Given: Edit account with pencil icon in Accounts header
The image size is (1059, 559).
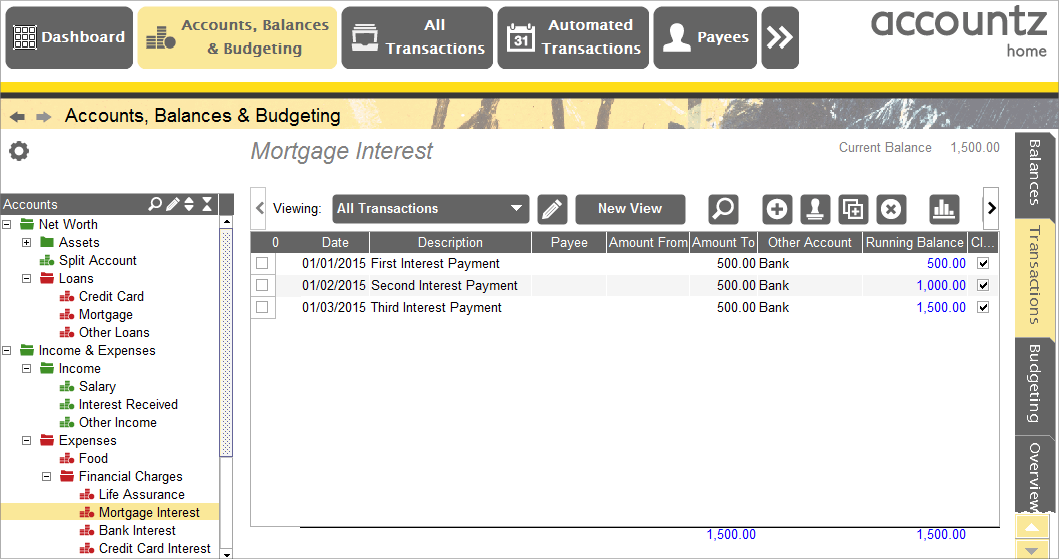Looking at the screenshot, I should (173, 204).
